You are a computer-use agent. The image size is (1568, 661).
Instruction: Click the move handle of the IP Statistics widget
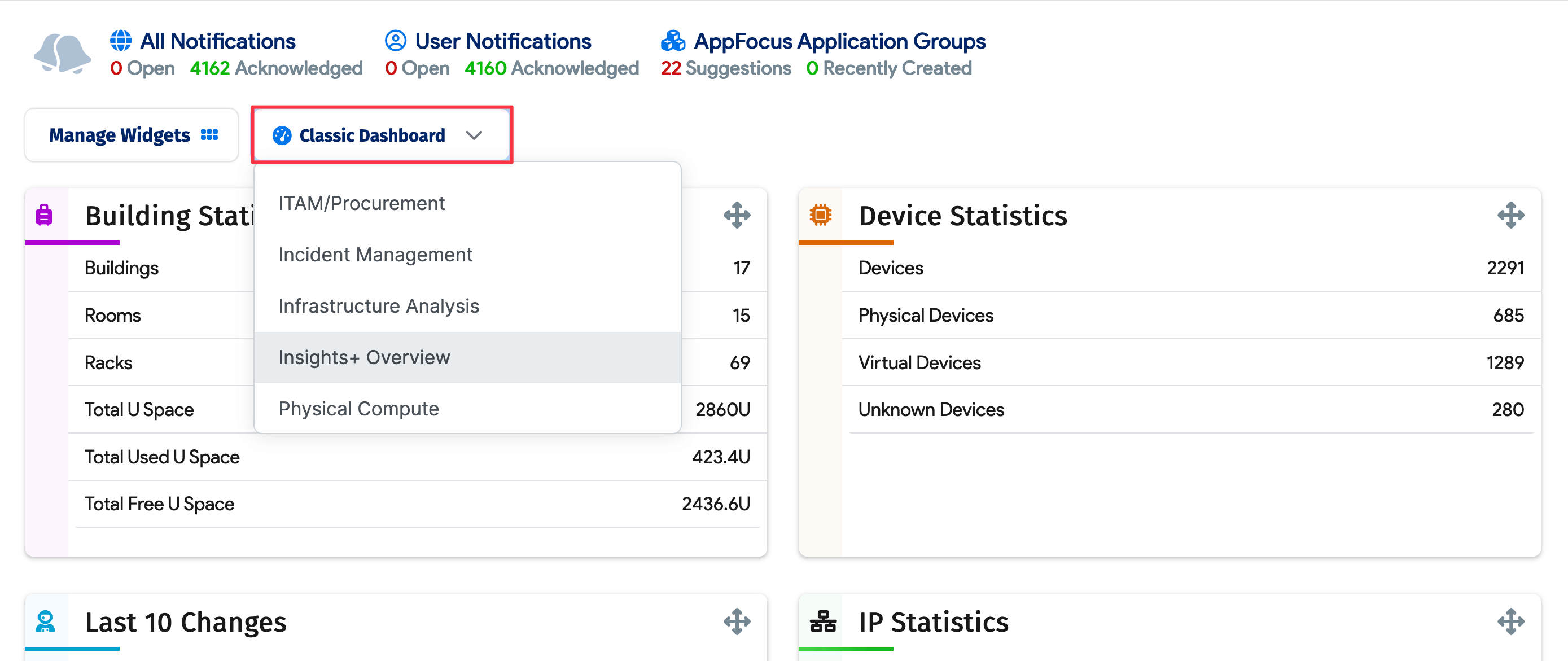pos(1512,621)
